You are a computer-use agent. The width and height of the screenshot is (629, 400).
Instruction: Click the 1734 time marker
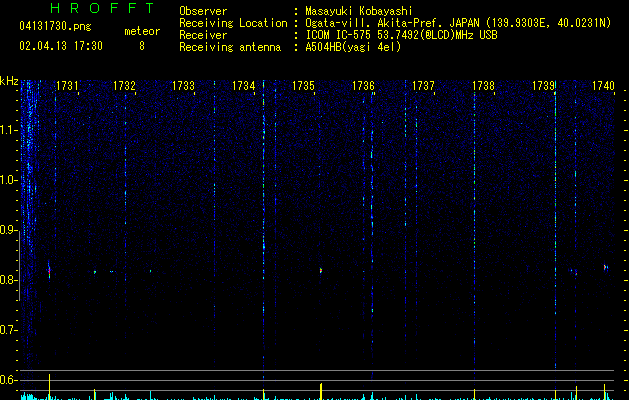(x=243, y=86)
